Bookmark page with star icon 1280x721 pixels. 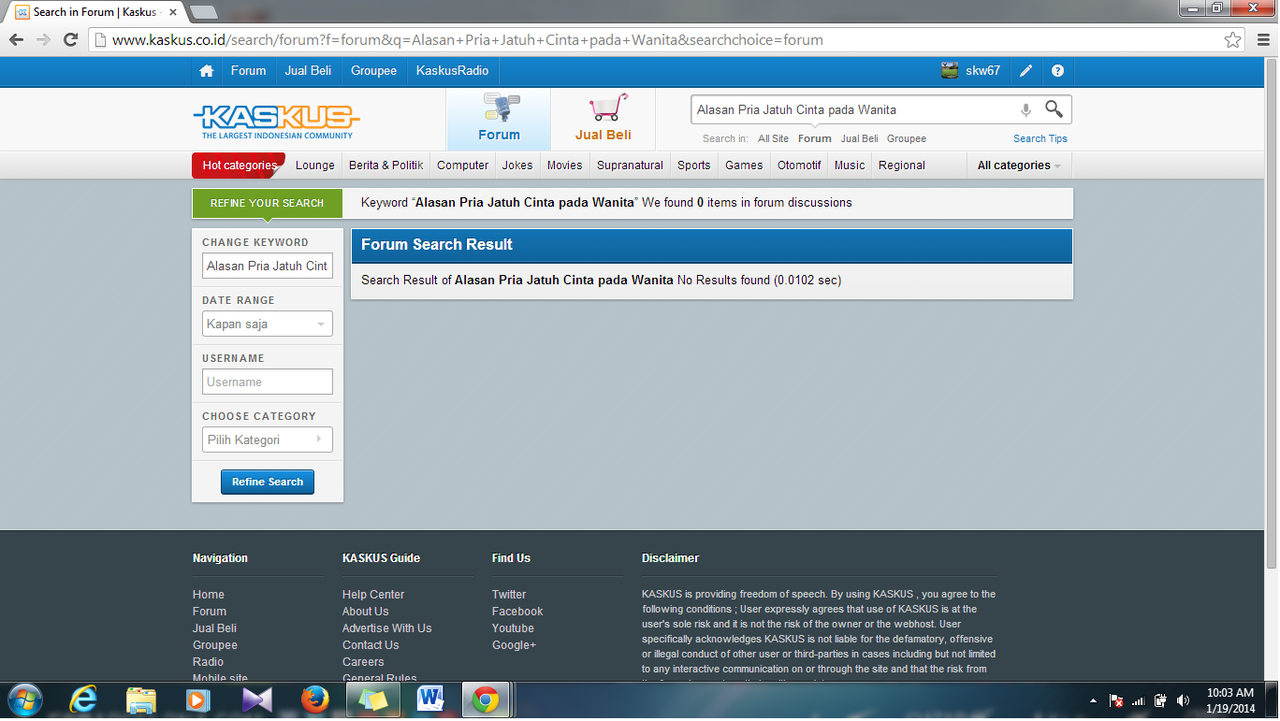click(1233, 40)
